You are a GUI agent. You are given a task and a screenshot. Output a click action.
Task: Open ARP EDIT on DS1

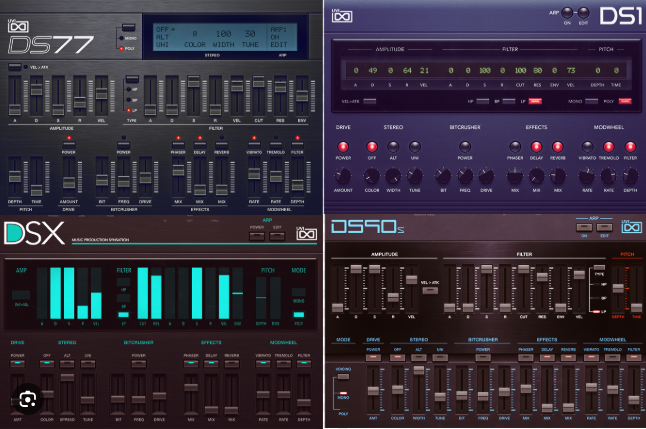[x=583, y=13]
